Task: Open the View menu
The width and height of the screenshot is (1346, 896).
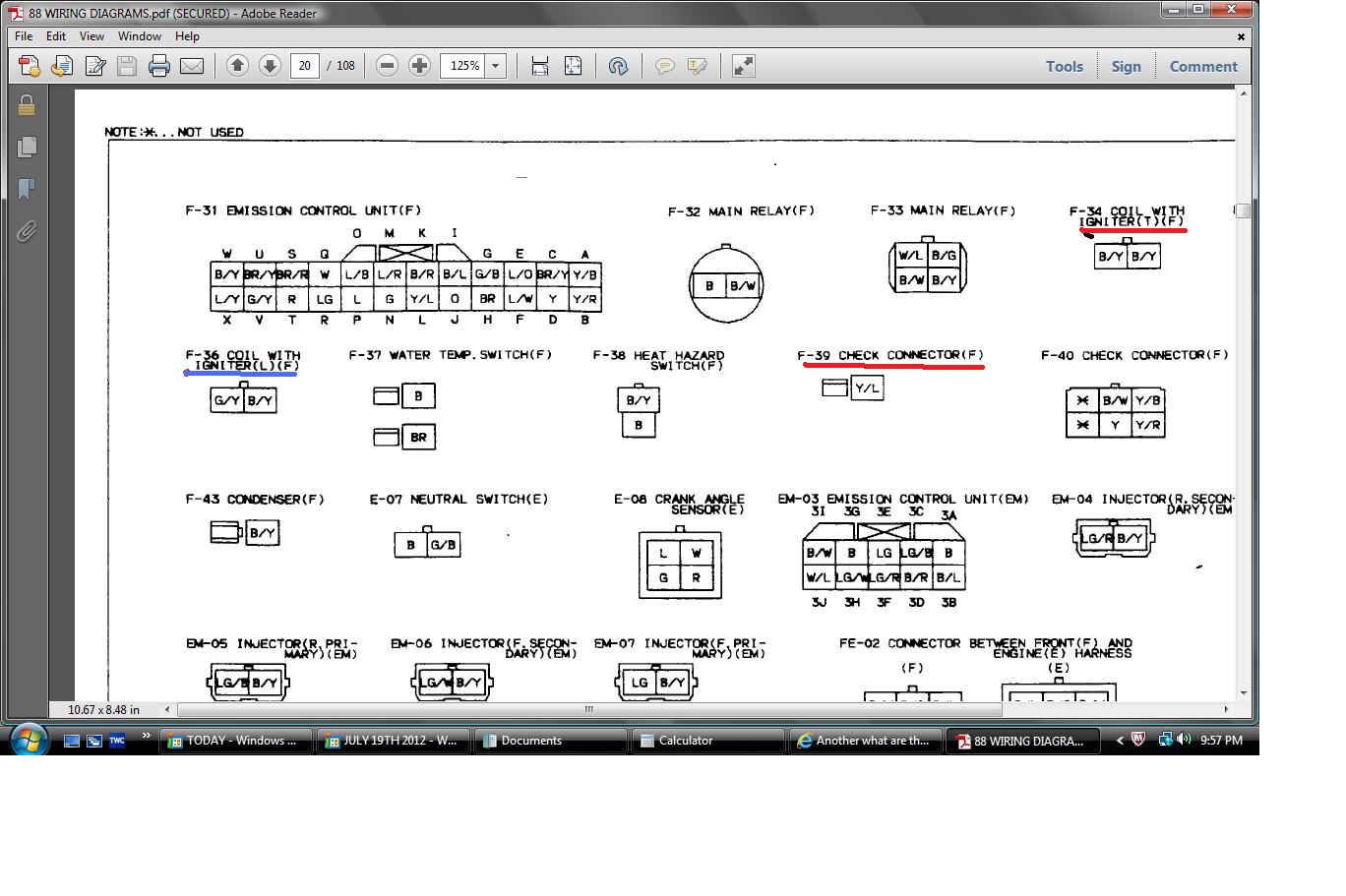Action: tap(92, 35)
